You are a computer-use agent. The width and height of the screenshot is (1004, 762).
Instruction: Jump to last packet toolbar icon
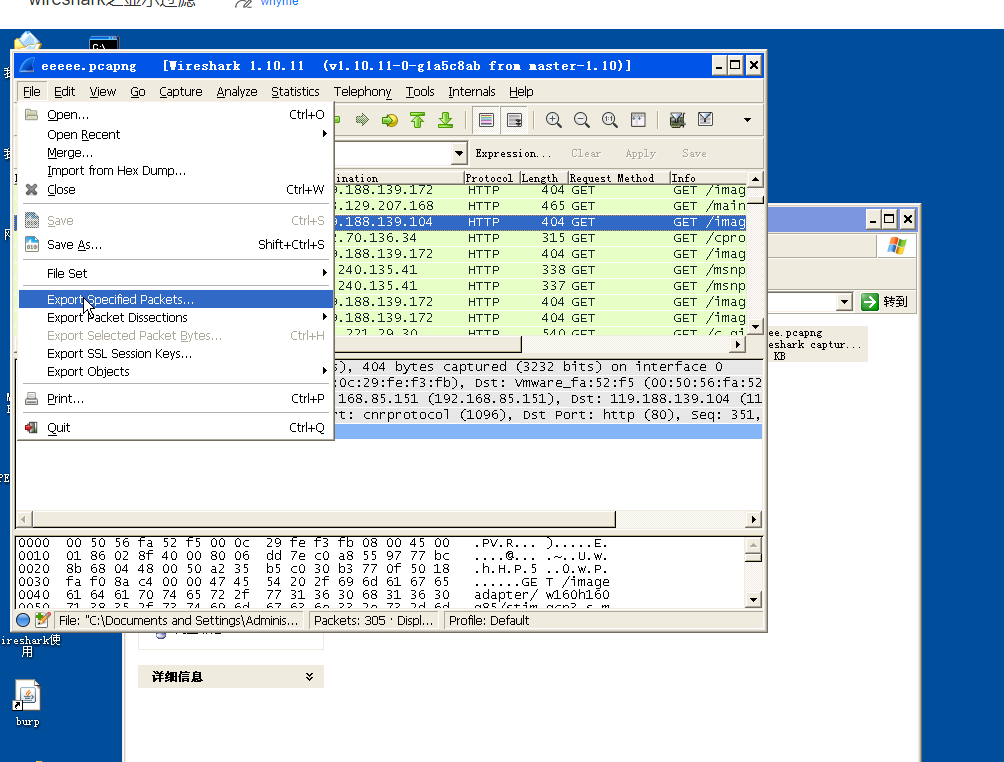click(x=446, y=120)
